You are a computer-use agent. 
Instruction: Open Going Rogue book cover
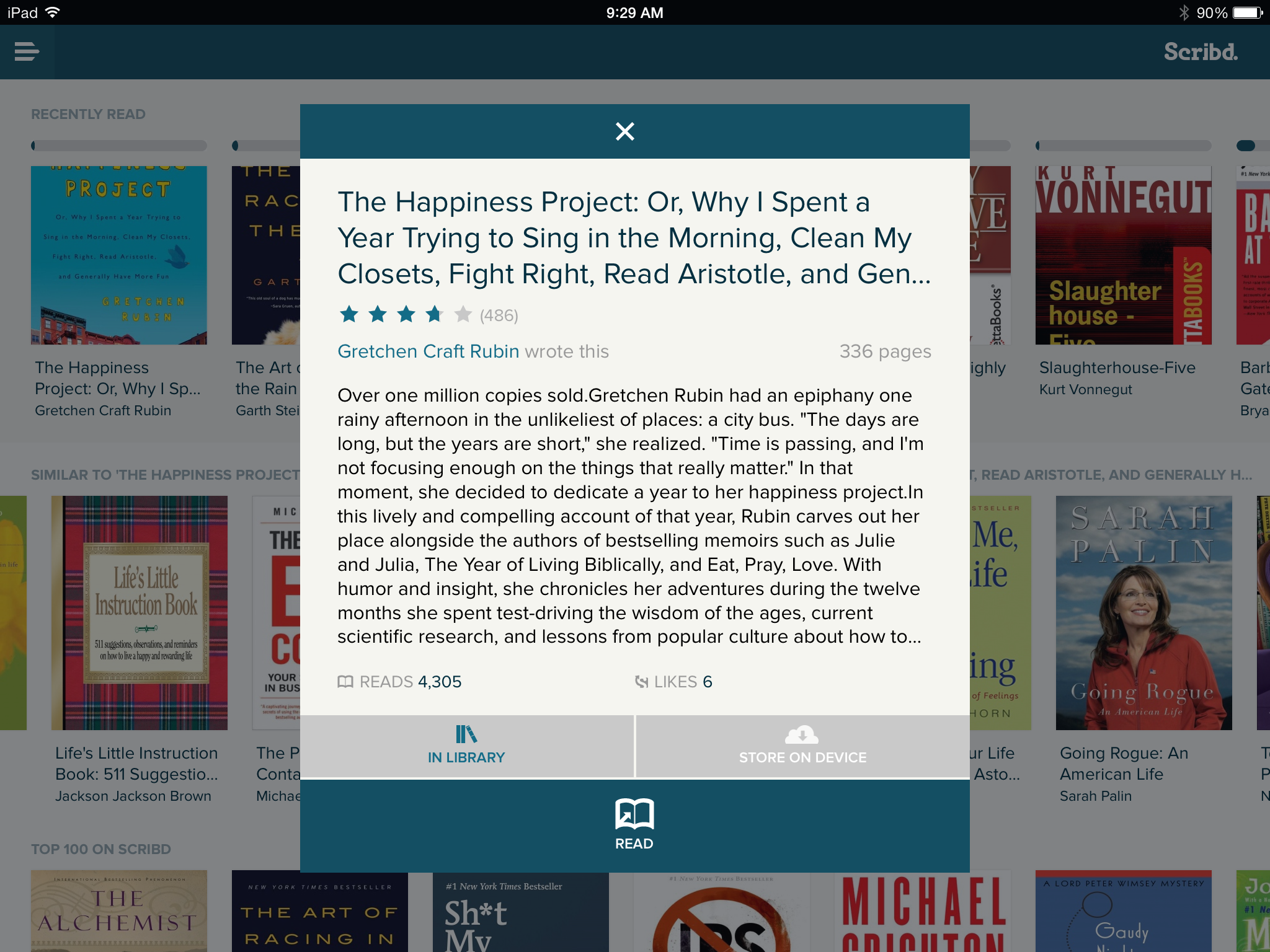coord(1143,613)
